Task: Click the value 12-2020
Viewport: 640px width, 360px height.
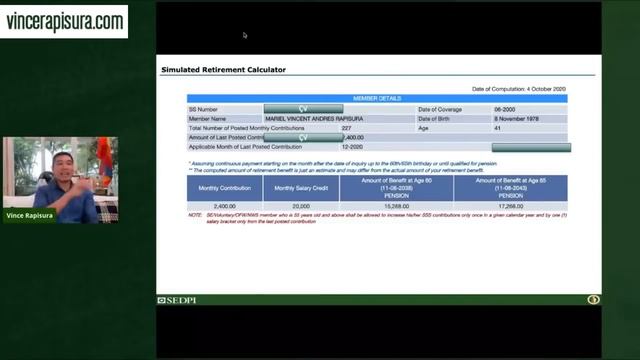Action: point(352,147)
